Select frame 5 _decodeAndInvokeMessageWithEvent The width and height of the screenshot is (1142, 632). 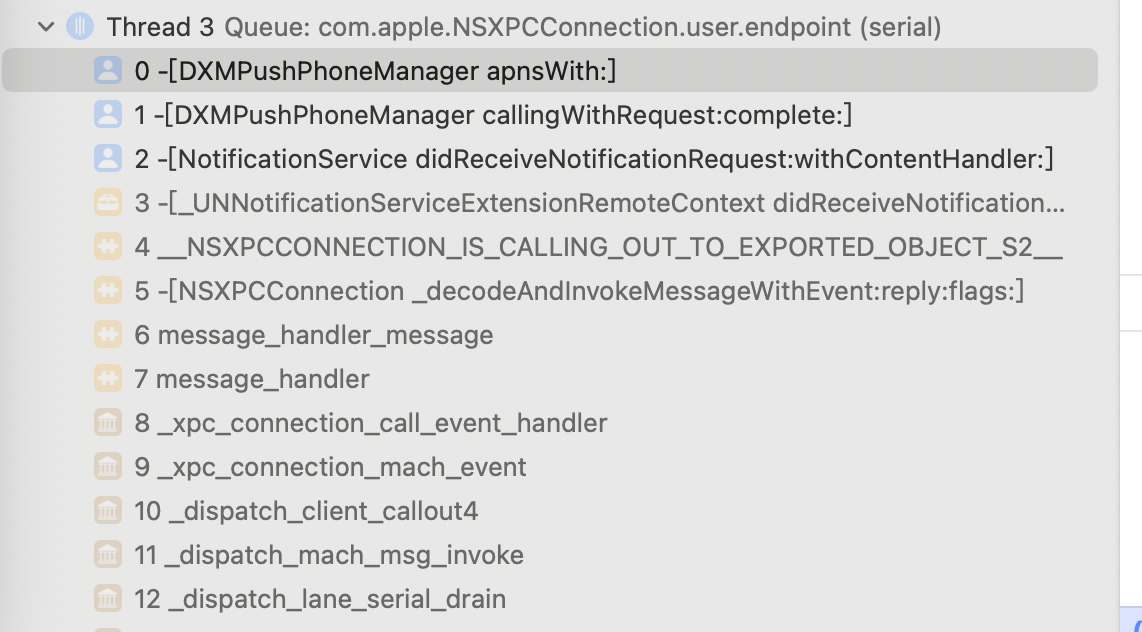[579, 291]
